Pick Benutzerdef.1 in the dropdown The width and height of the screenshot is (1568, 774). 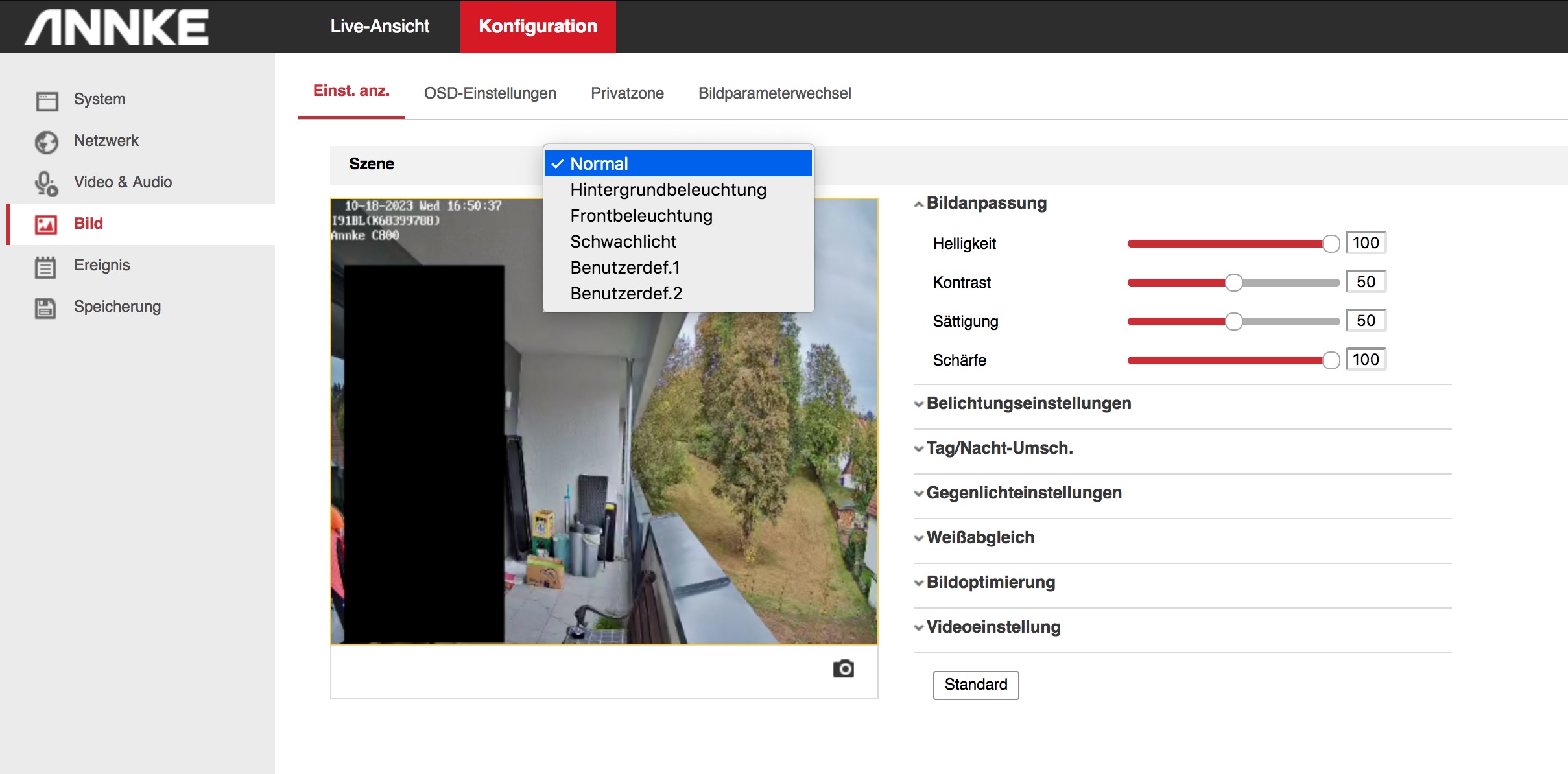[x=624, y=268]
